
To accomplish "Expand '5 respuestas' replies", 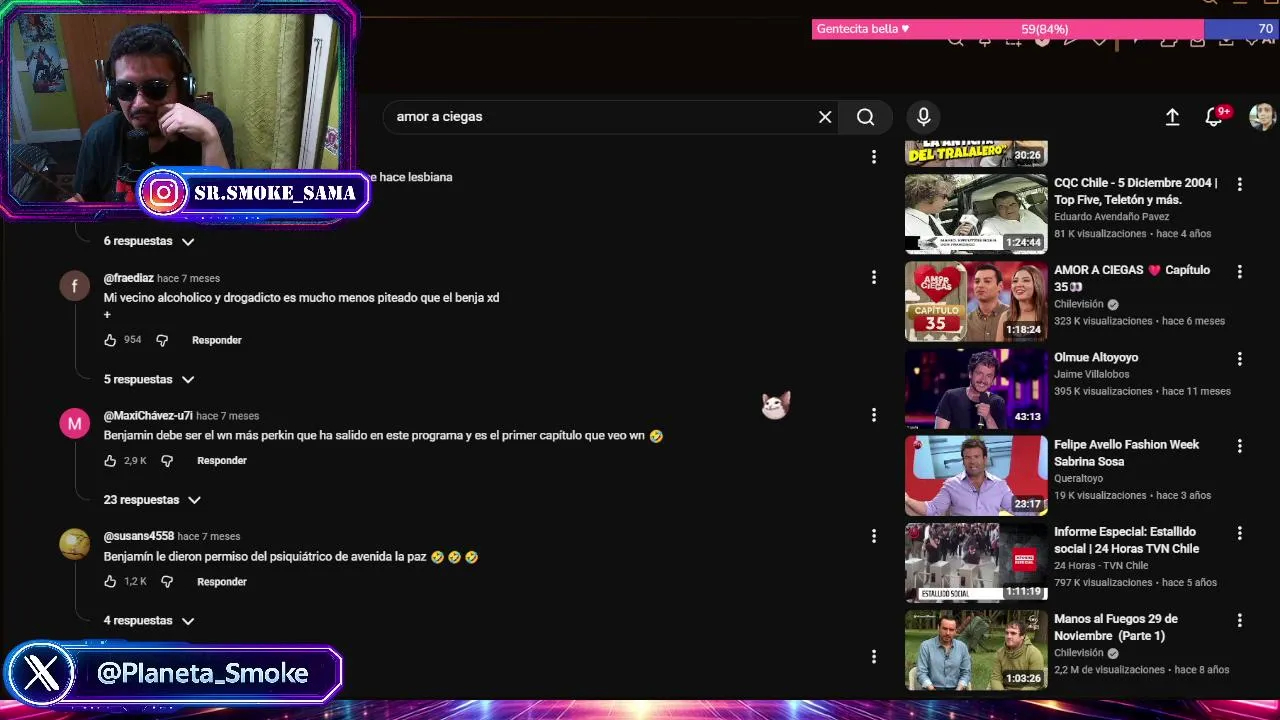I will [x=149, y=380].
